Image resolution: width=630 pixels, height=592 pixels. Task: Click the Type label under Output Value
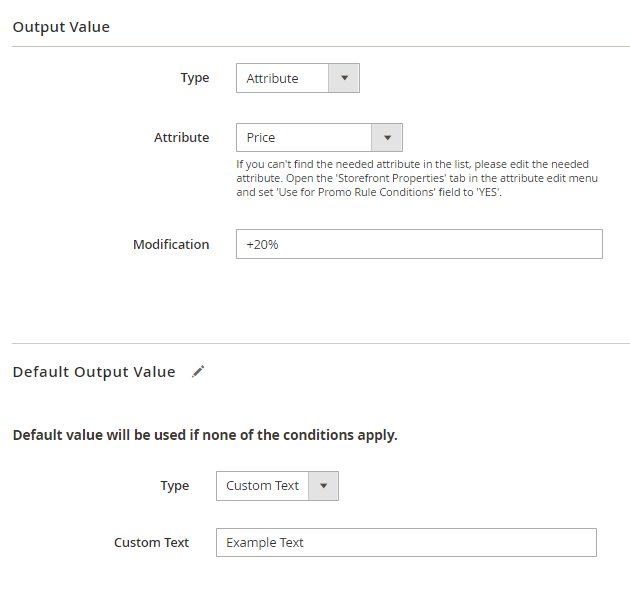click(194, 78)
